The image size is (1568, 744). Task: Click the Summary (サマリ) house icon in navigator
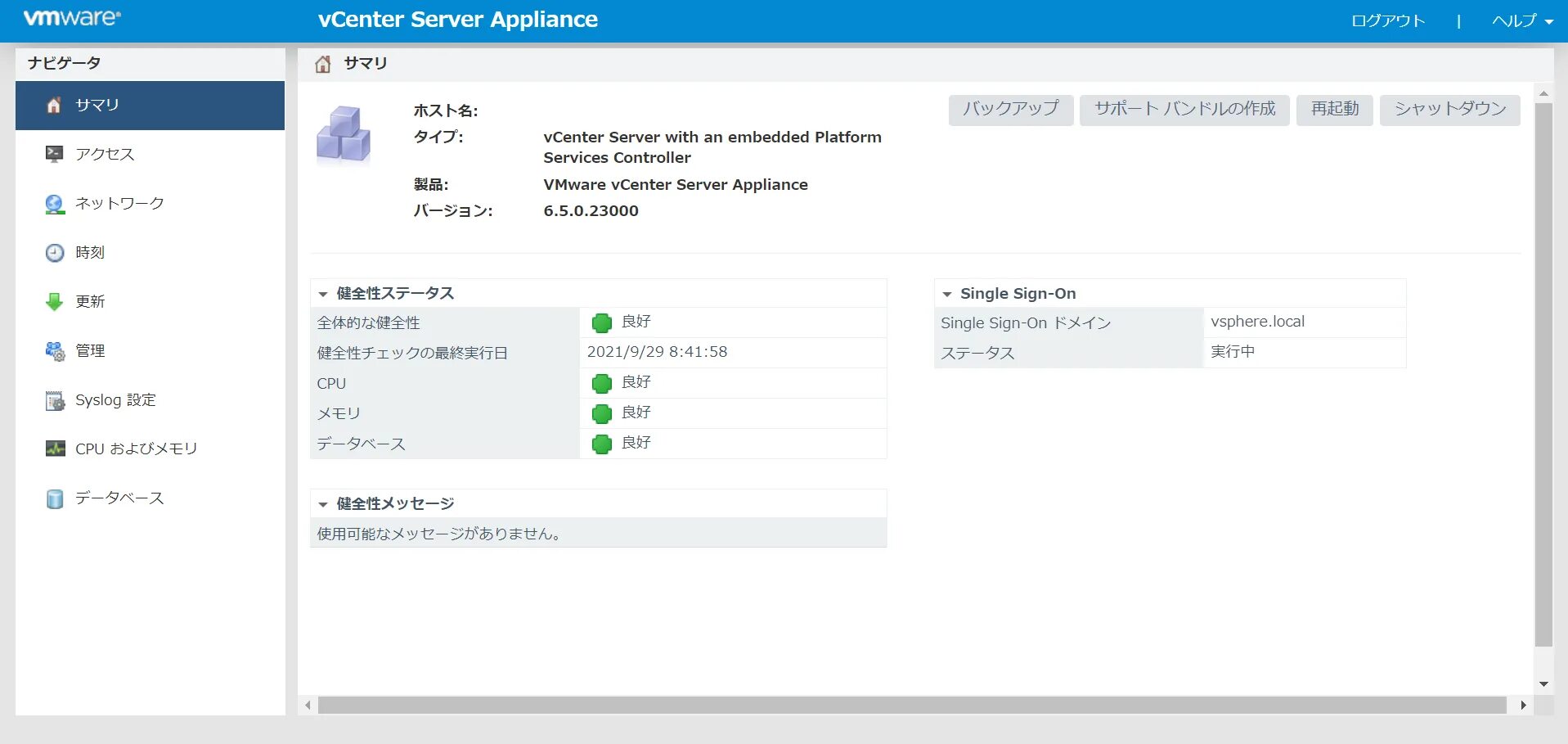[x=54, y=106]
